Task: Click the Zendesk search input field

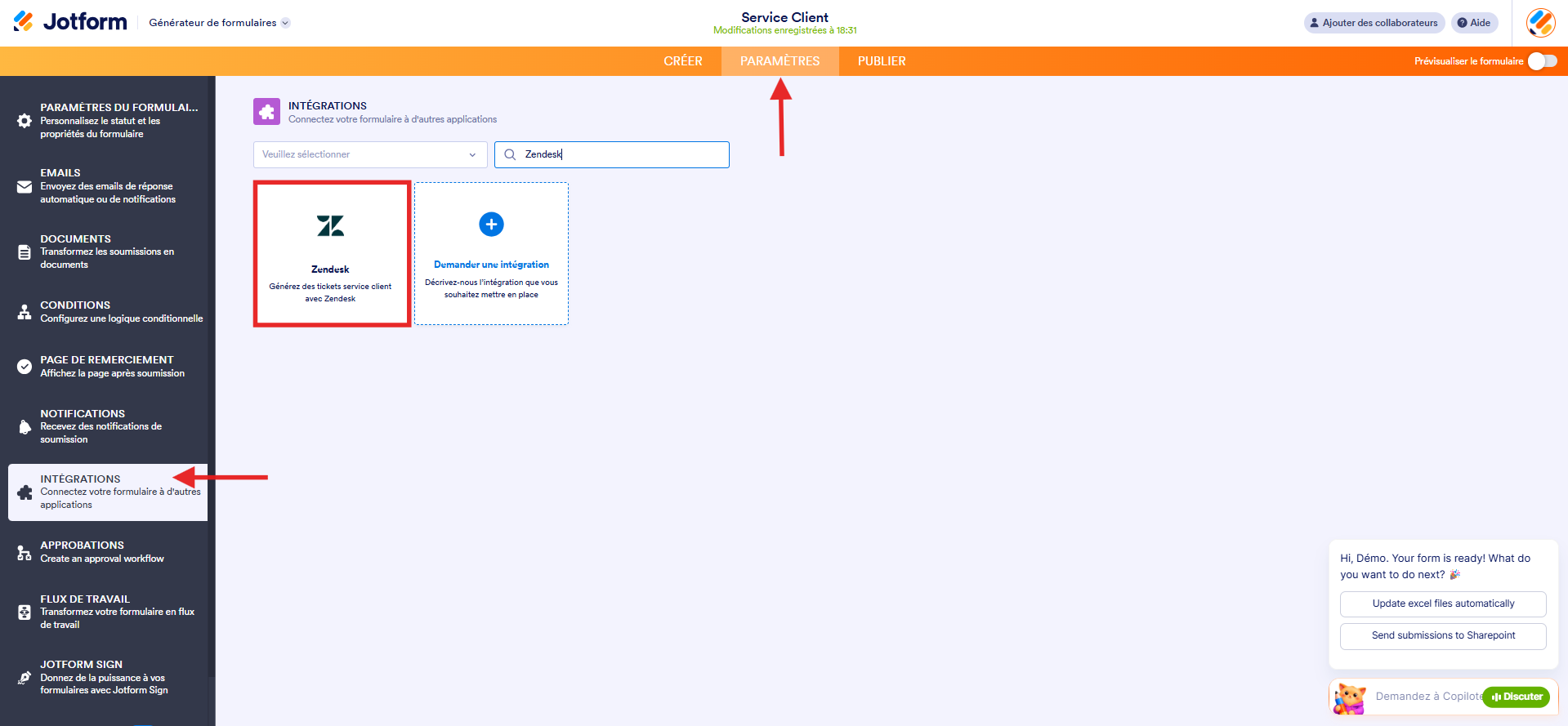Action: point(612,154)
